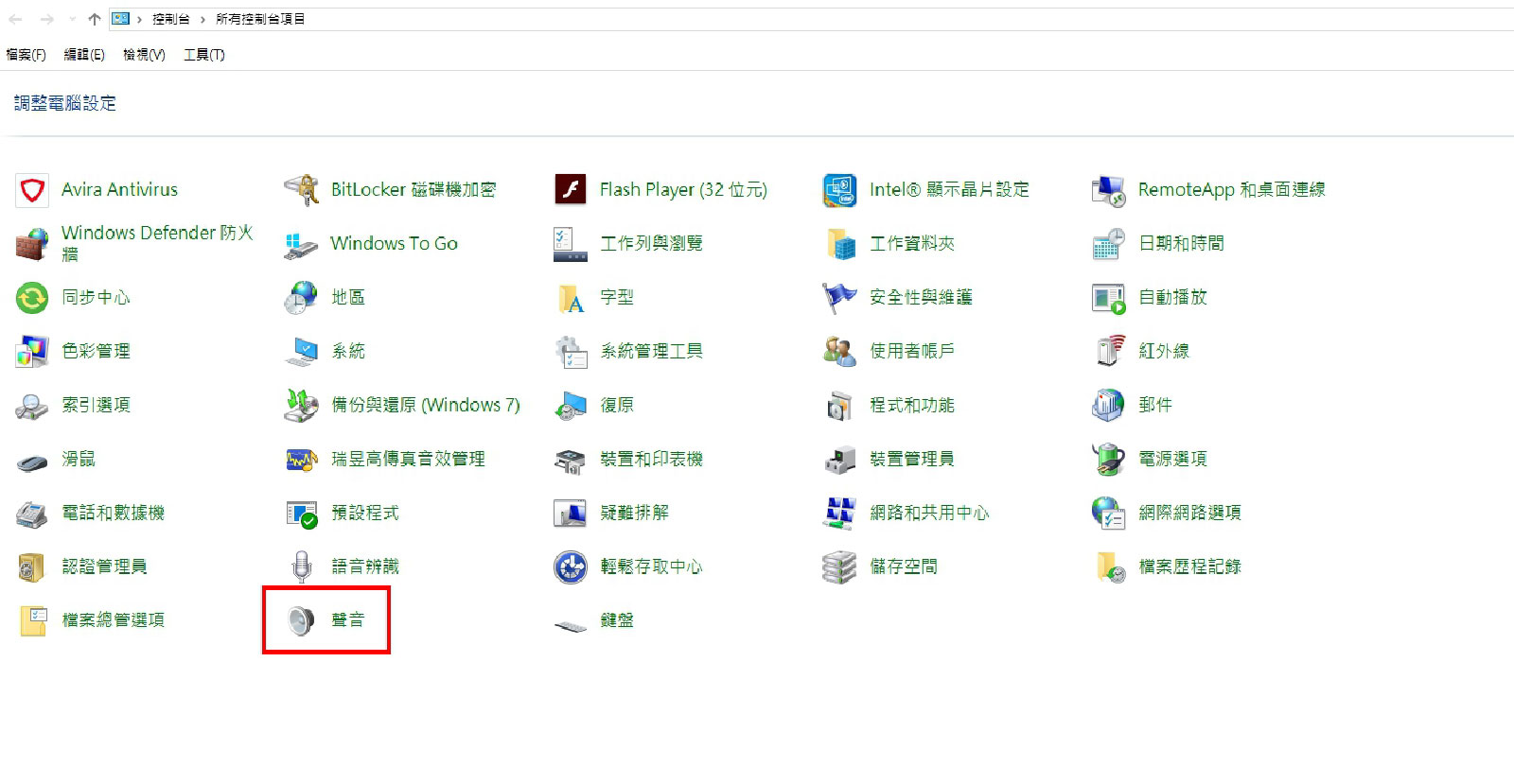This screenshot has width=1514, height=784.
Task: Open the 檔案總管選項 link
Action: coord(114,620)
